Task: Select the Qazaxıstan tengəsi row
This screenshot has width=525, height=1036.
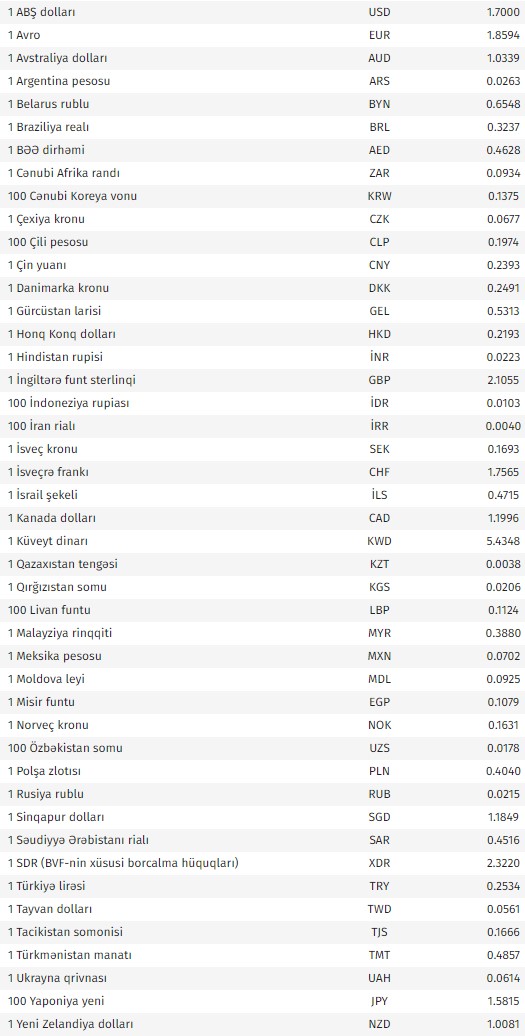Action: pos(262,564)
